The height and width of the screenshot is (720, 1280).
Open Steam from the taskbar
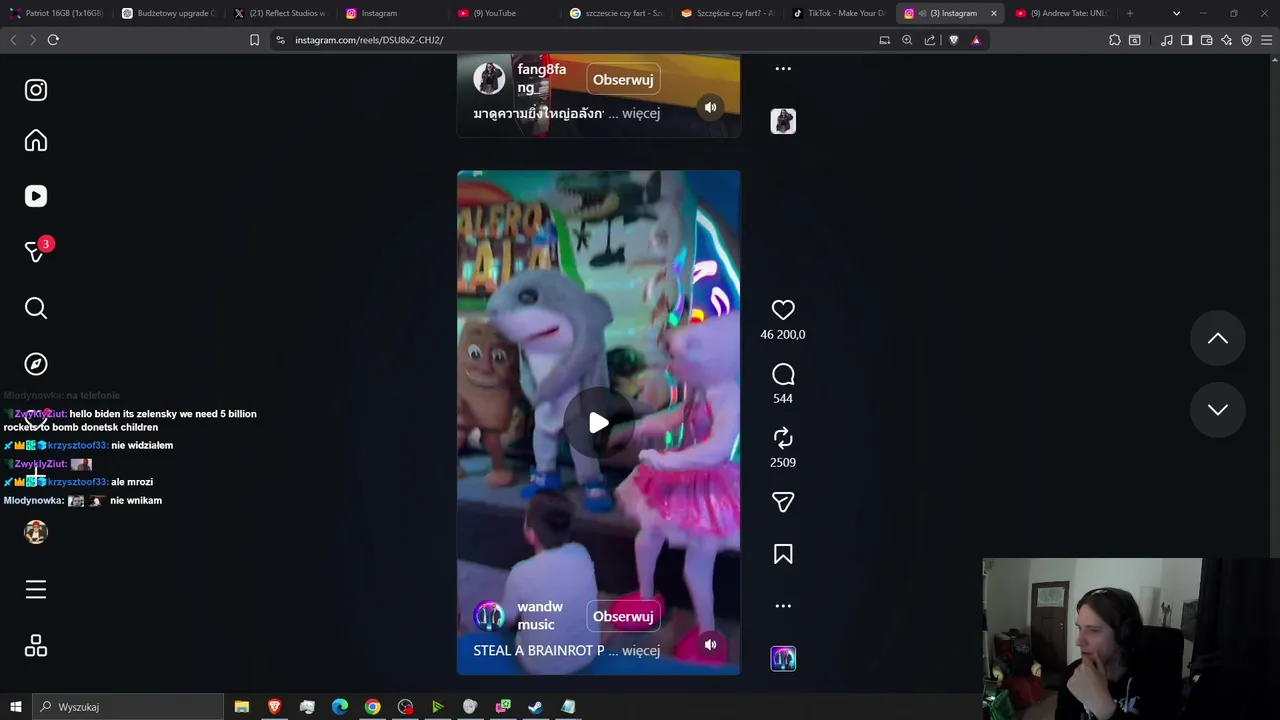pos(535,707)
